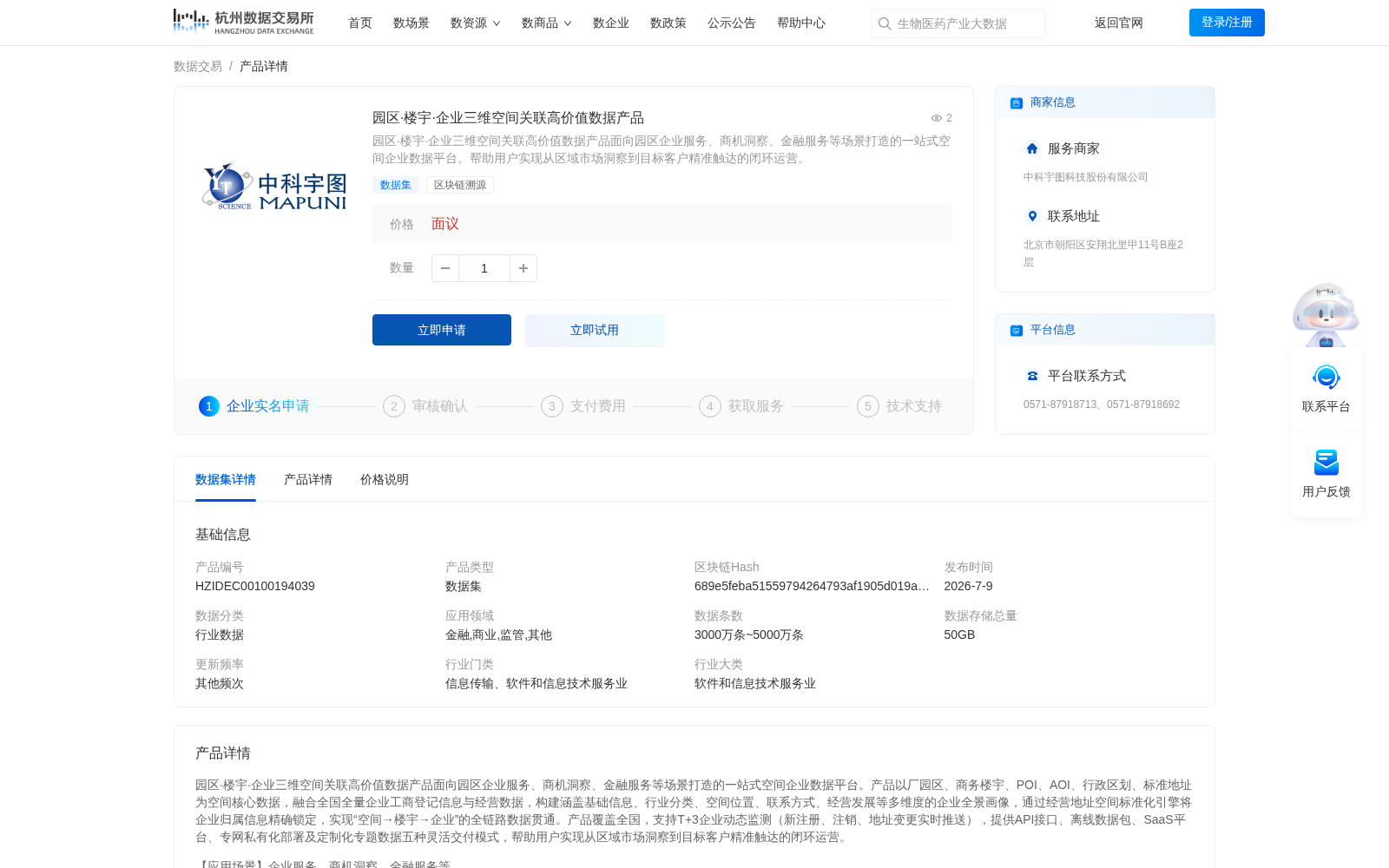Open the 帮助中心 nav item
The image size is (1389, 868).
(801, 23)
